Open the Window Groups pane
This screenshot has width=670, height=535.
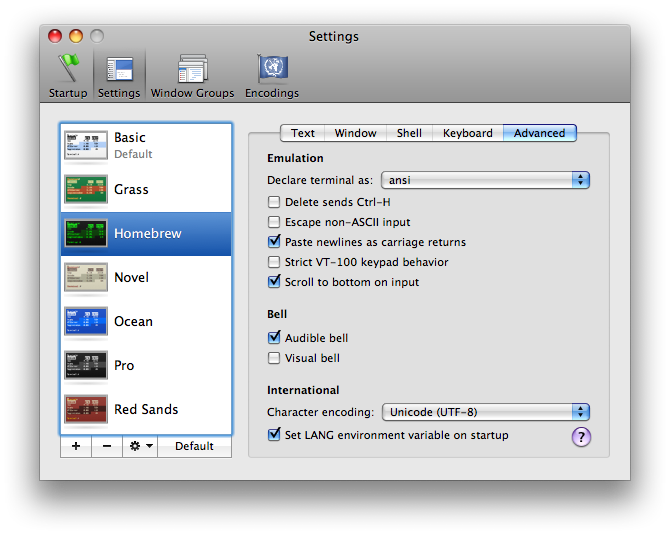[x=192, y=76]
